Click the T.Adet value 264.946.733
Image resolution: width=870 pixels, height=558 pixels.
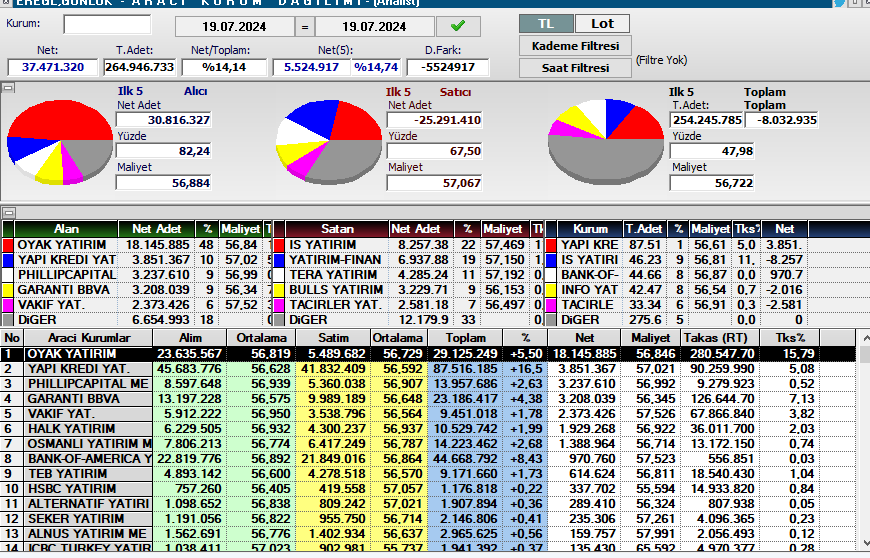point(140,67)
